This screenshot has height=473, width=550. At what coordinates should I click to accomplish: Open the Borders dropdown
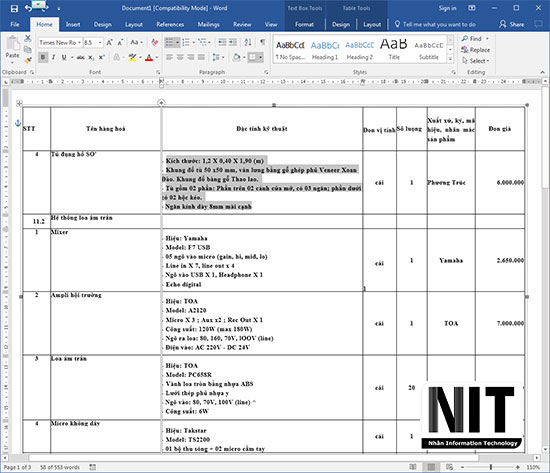coord(261,57)
